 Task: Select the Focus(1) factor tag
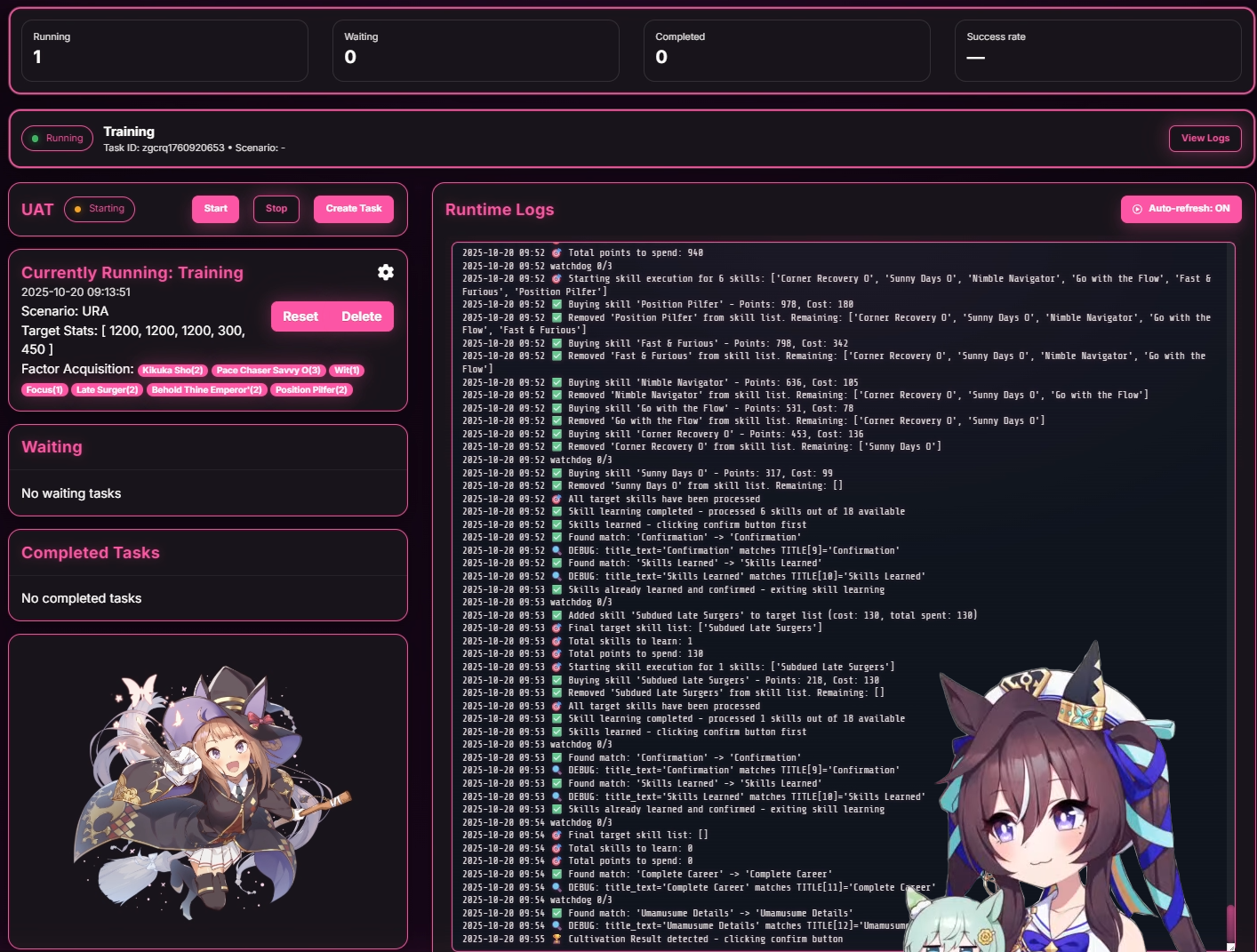tap(44, 390)
